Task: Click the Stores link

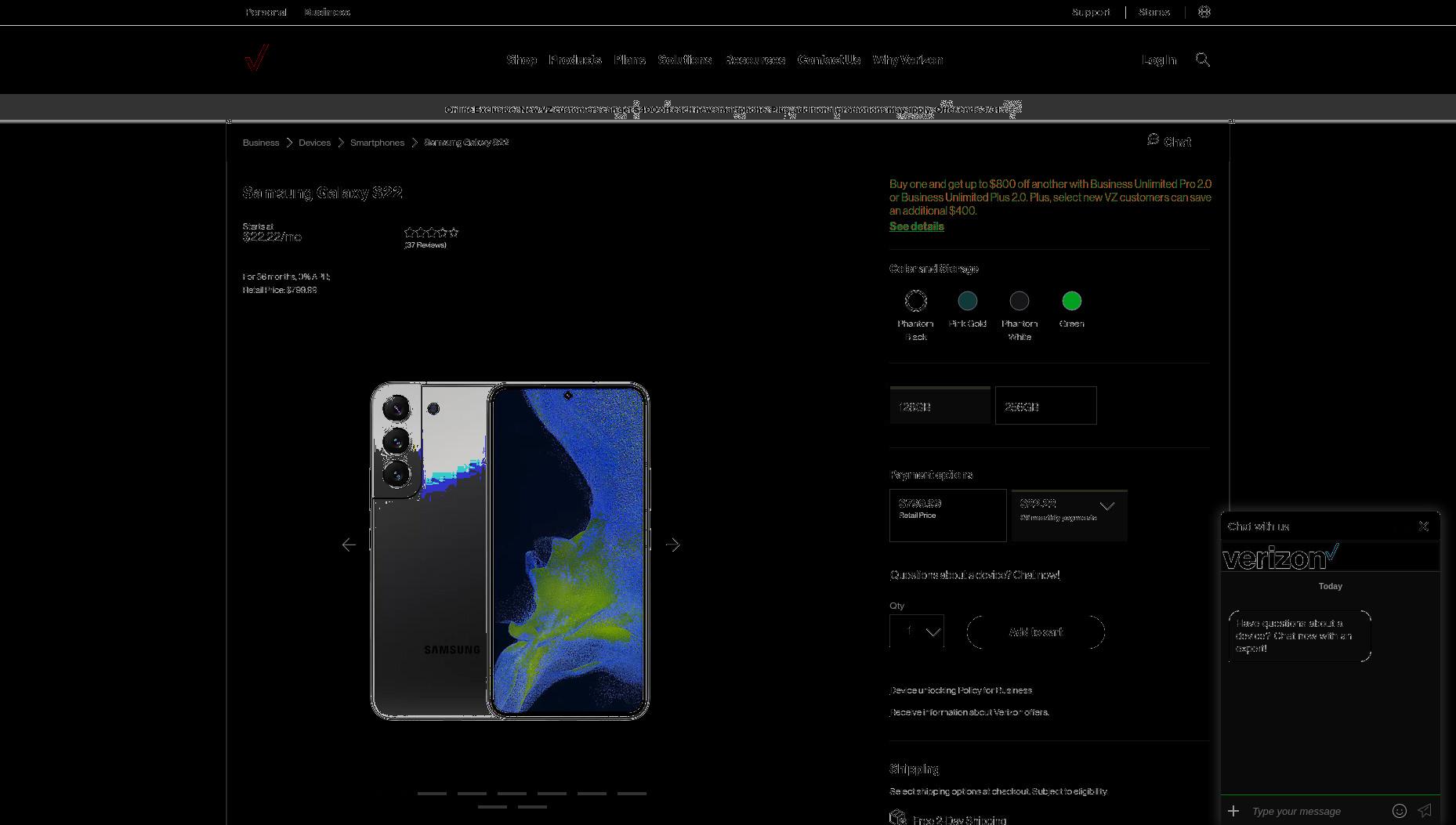Action: coord(1154,12)
